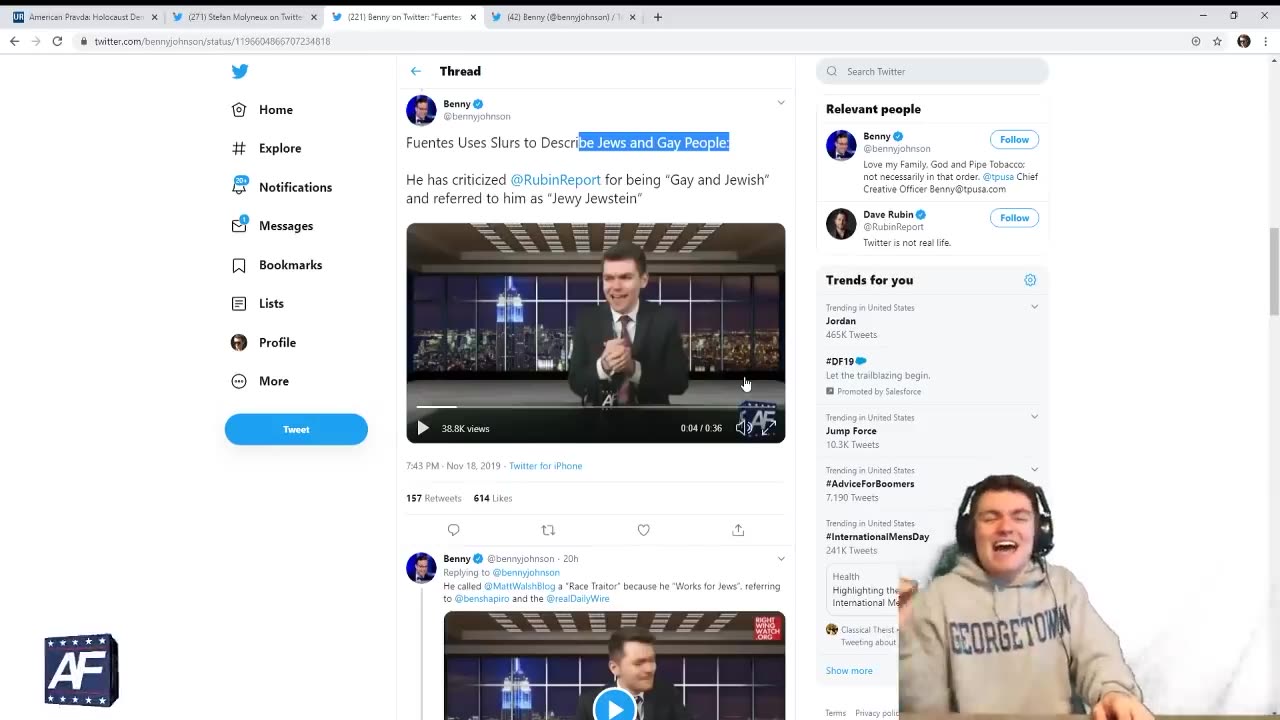
Task: Like the tweet with heart icon
Action: [643, 530]
